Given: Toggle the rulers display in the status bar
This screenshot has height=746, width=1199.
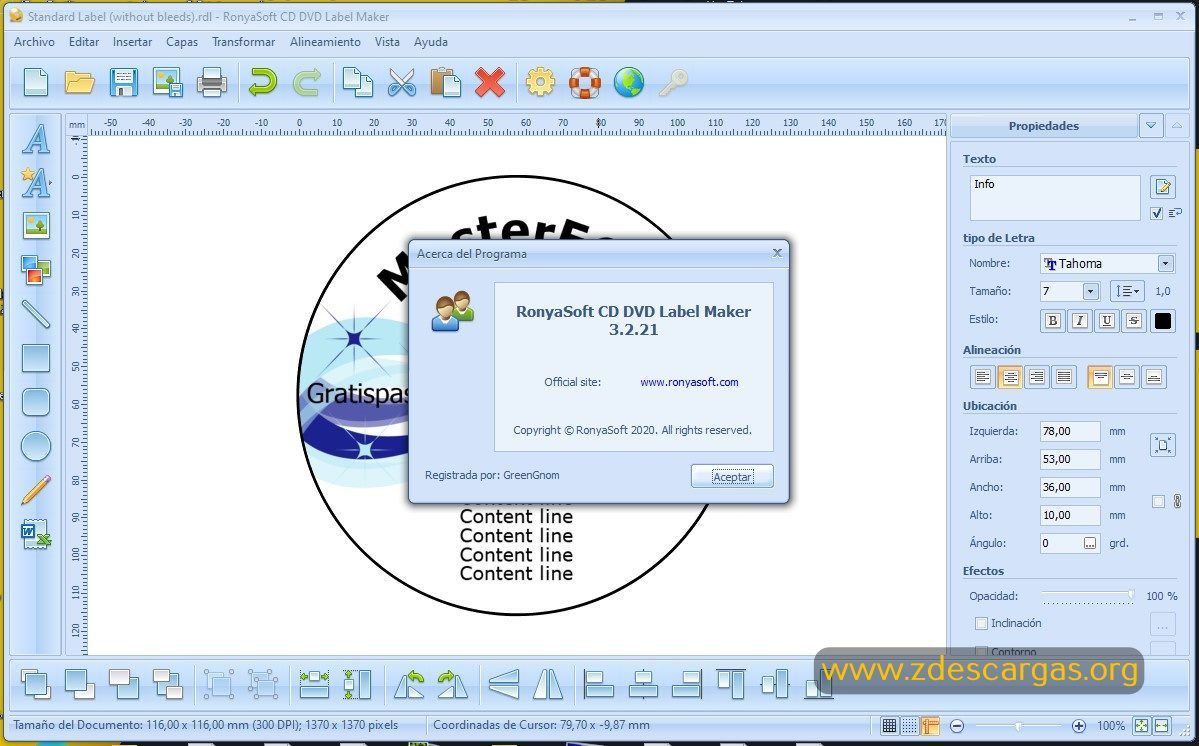Looking at the screenshot, I should click(930, 725).
